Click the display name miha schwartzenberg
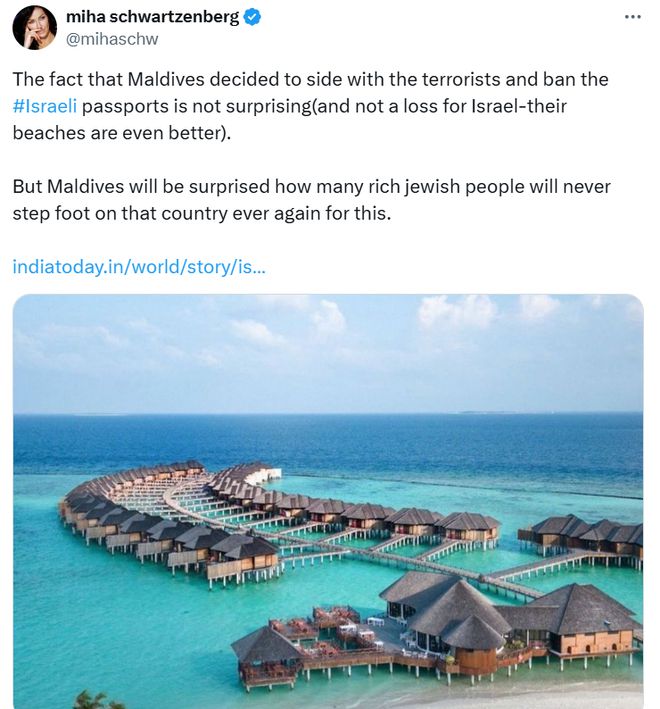The image size is (660, 709). click(152, 17)
